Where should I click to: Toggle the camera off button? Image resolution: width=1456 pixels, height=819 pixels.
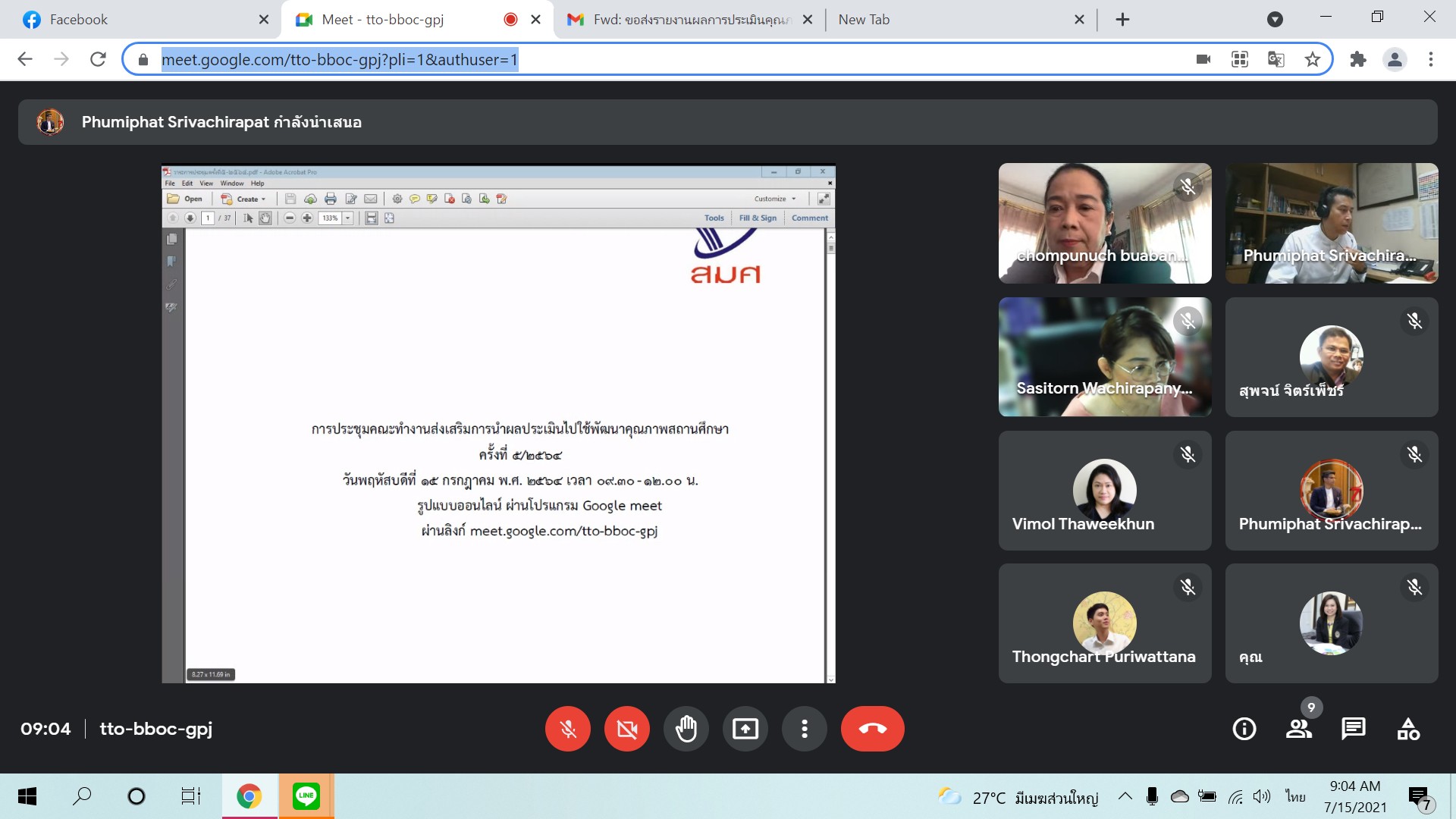pyautogui.click(x=627, y=729)
